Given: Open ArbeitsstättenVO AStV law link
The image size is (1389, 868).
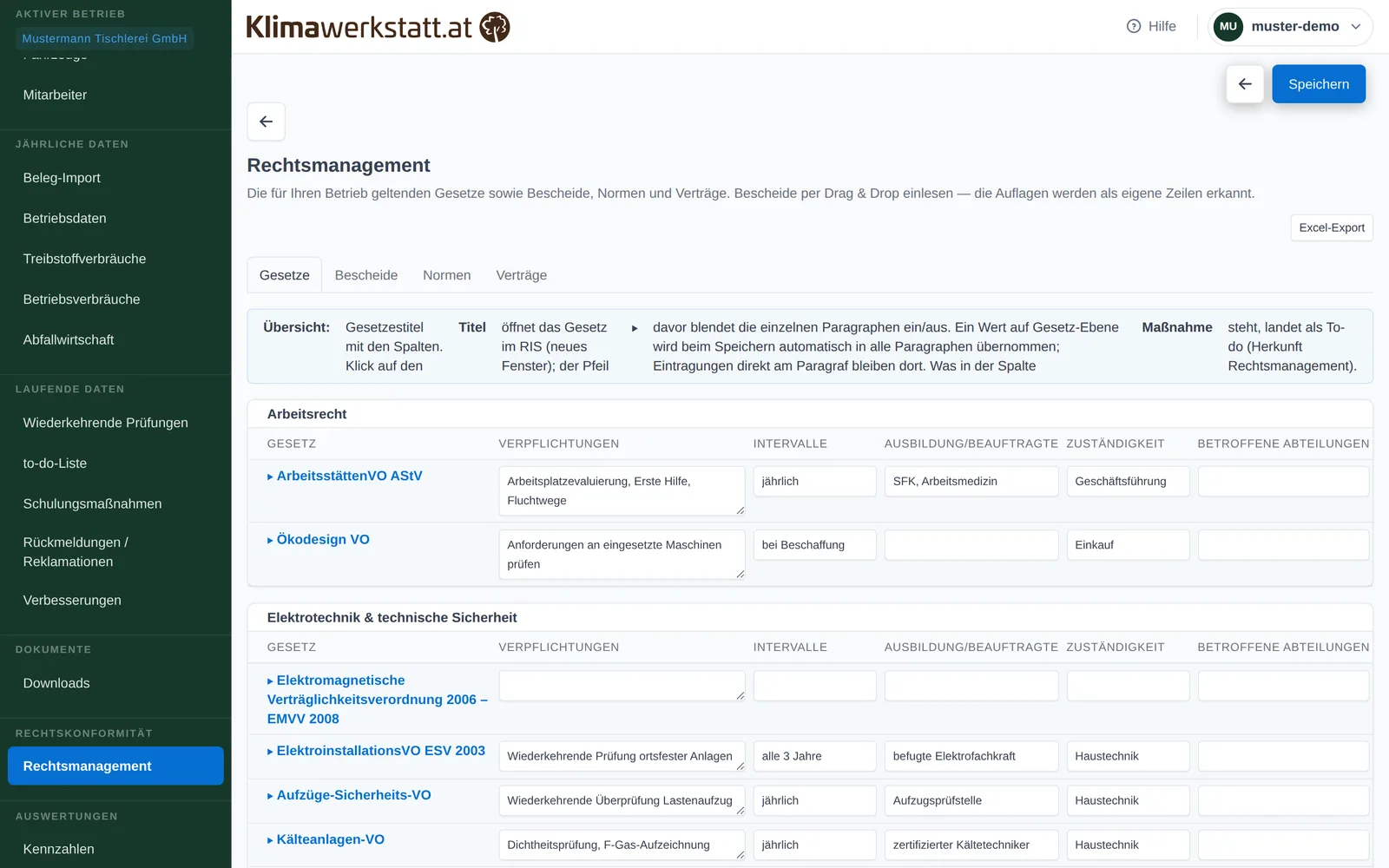Looking at the screenshot, I should (349, 476).
